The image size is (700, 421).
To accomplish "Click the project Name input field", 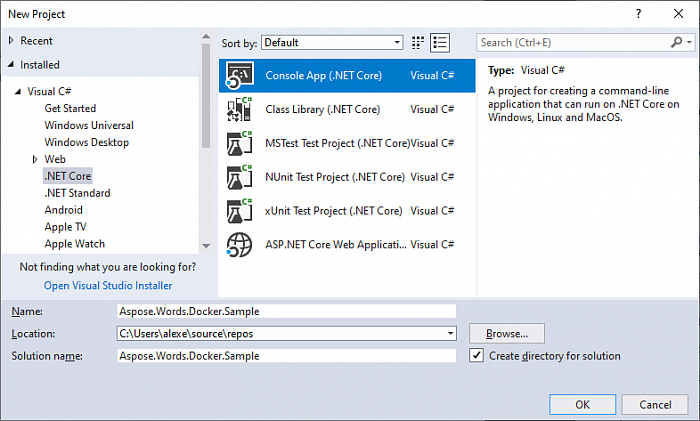I will tap(287, 311).
